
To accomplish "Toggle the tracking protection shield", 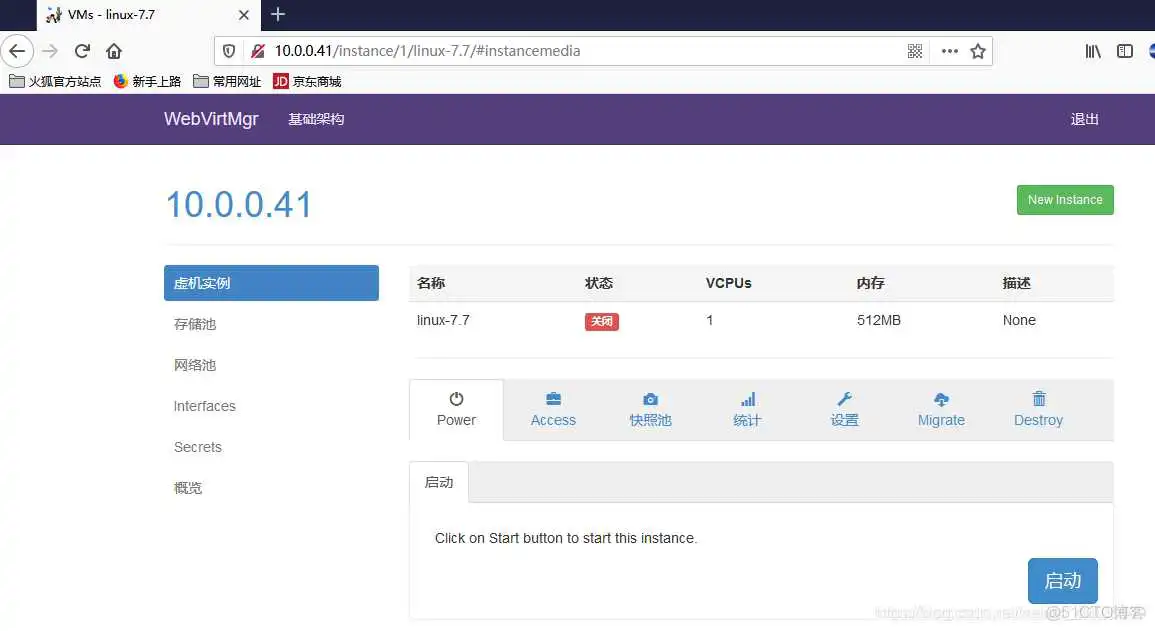I will point(230,50).
